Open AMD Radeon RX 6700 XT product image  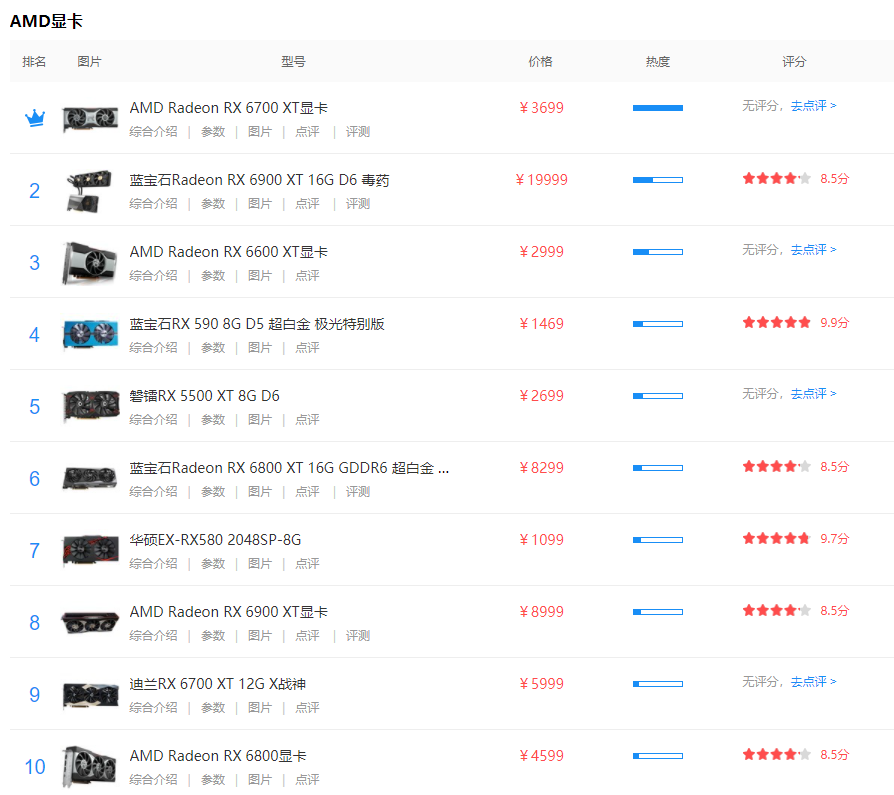[x=90, y=118]
